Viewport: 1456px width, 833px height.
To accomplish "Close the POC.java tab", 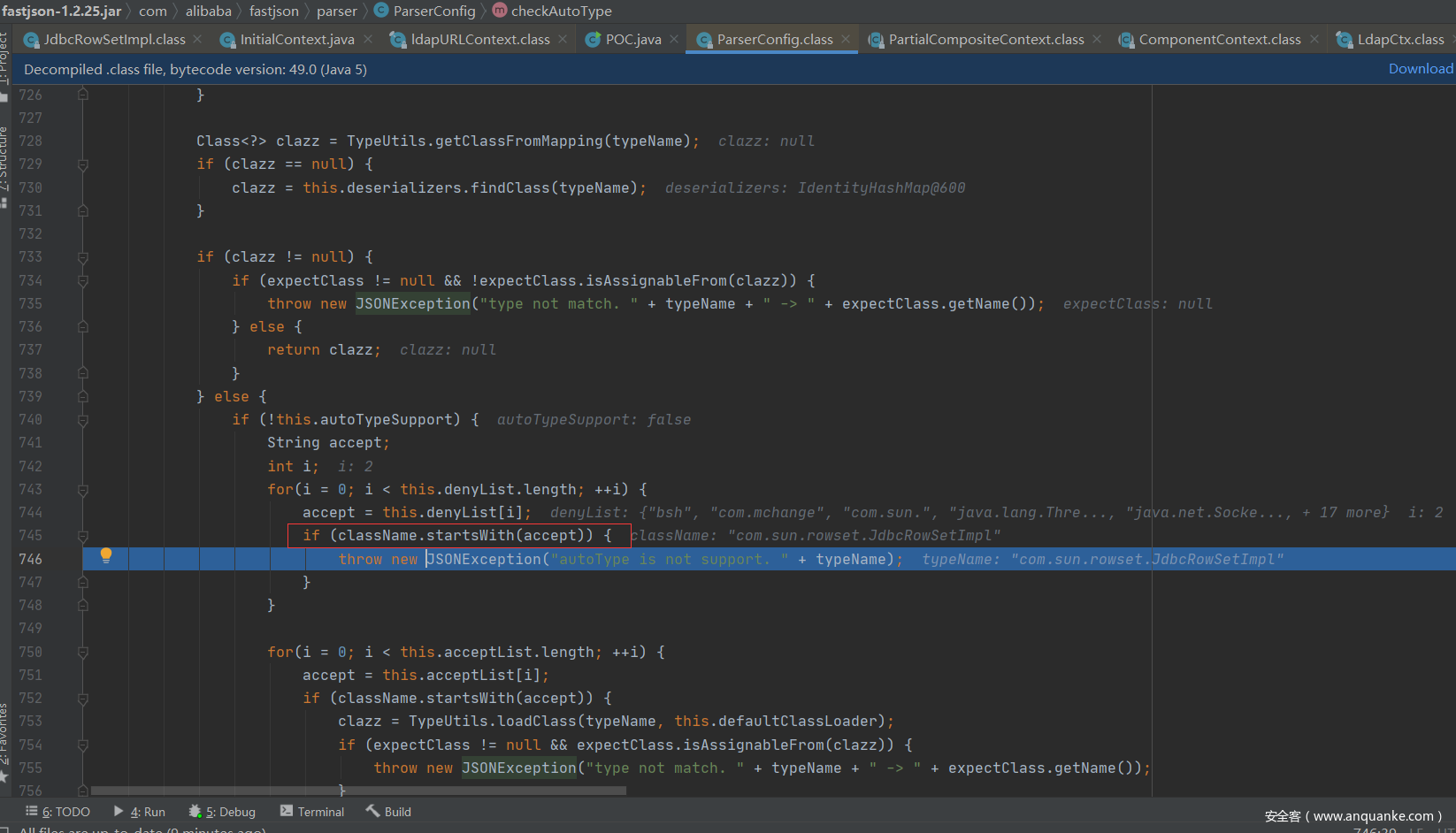I will [674, 39].
